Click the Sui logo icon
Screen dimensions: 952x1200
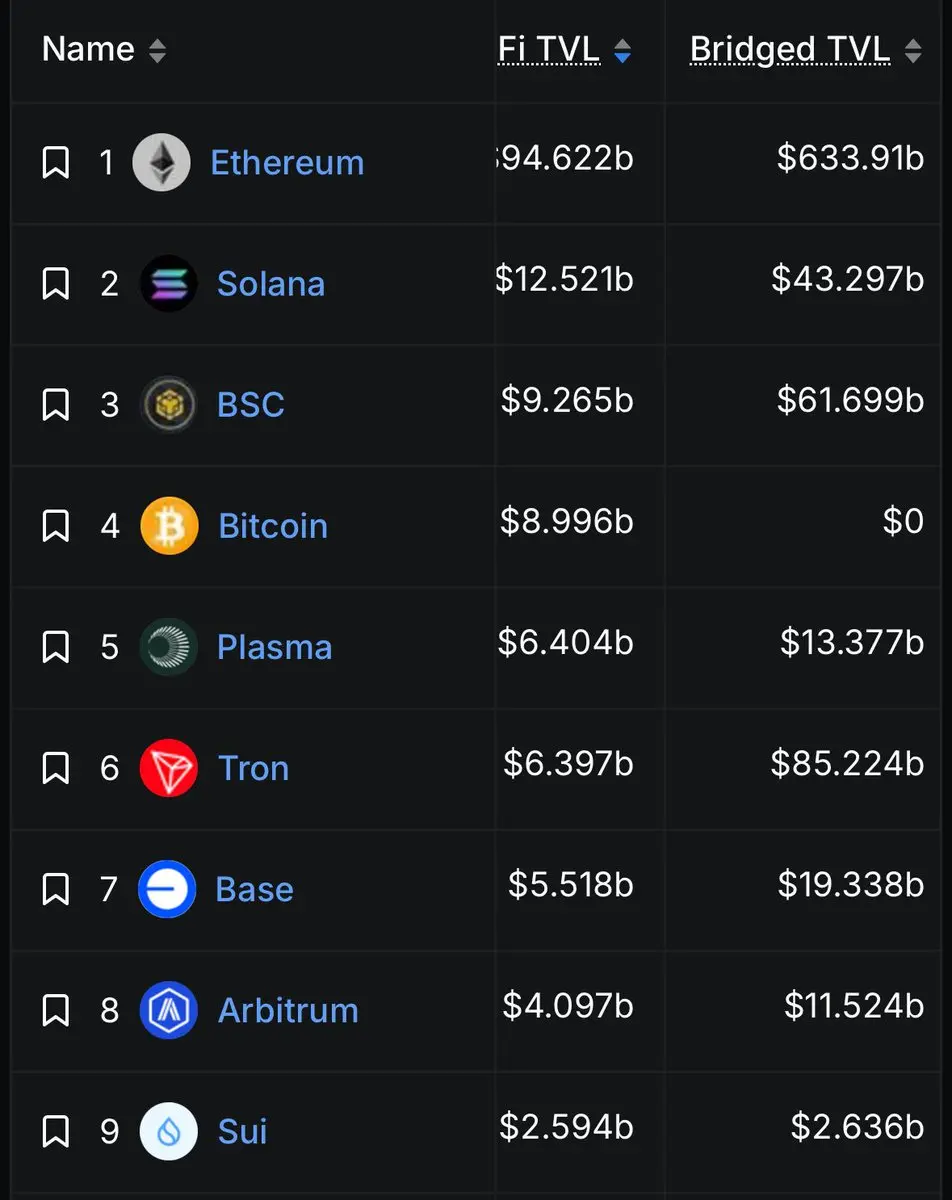(x=168, y=1131)
